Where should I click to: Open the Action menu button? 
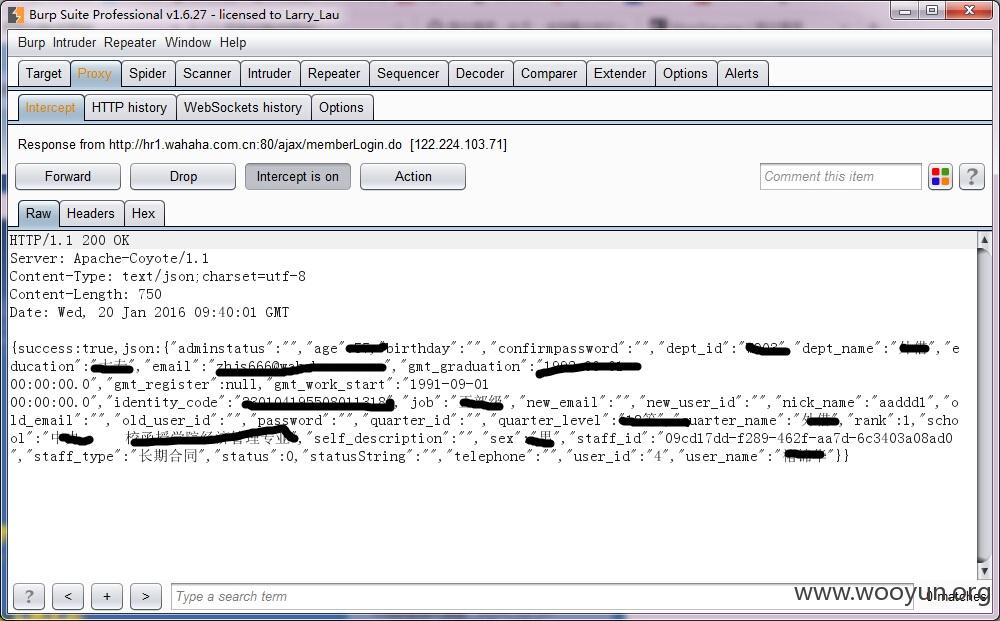413,177
